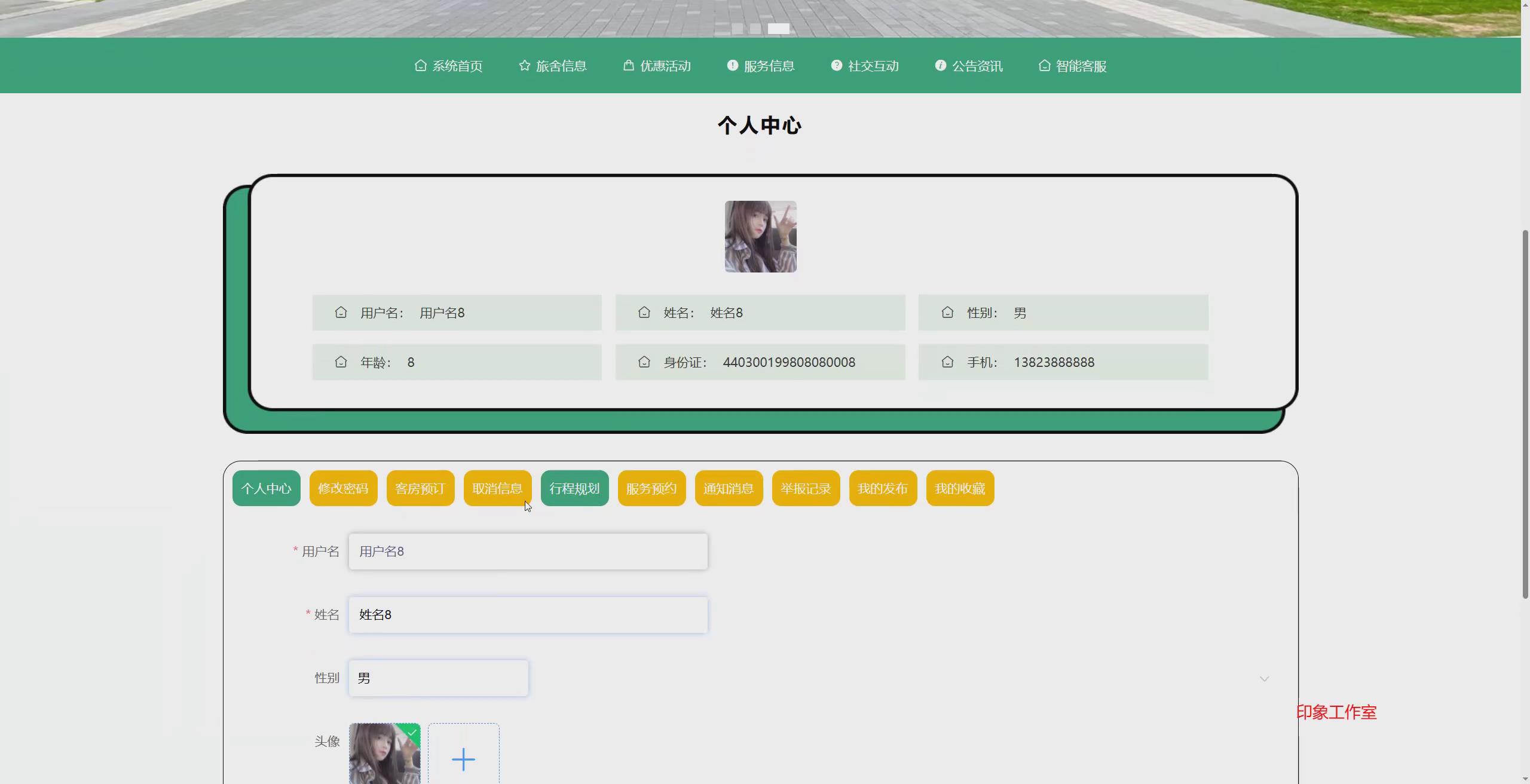This screenshot has width=1530, height=784.
Task: Click the 行程规划 button
Action: [x=574, y=488]
